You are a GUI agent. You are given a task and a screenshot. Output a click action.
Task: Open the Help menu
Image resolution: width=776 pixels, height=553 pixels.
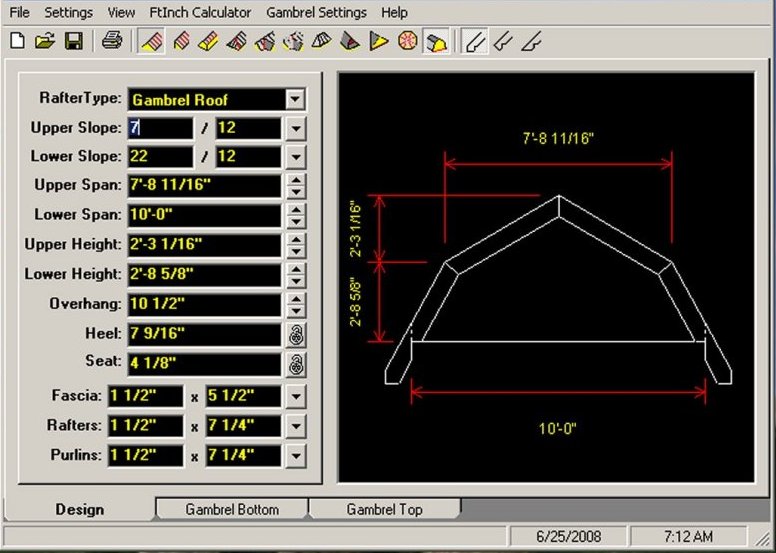pyautogui.click(x=394, y=12)
